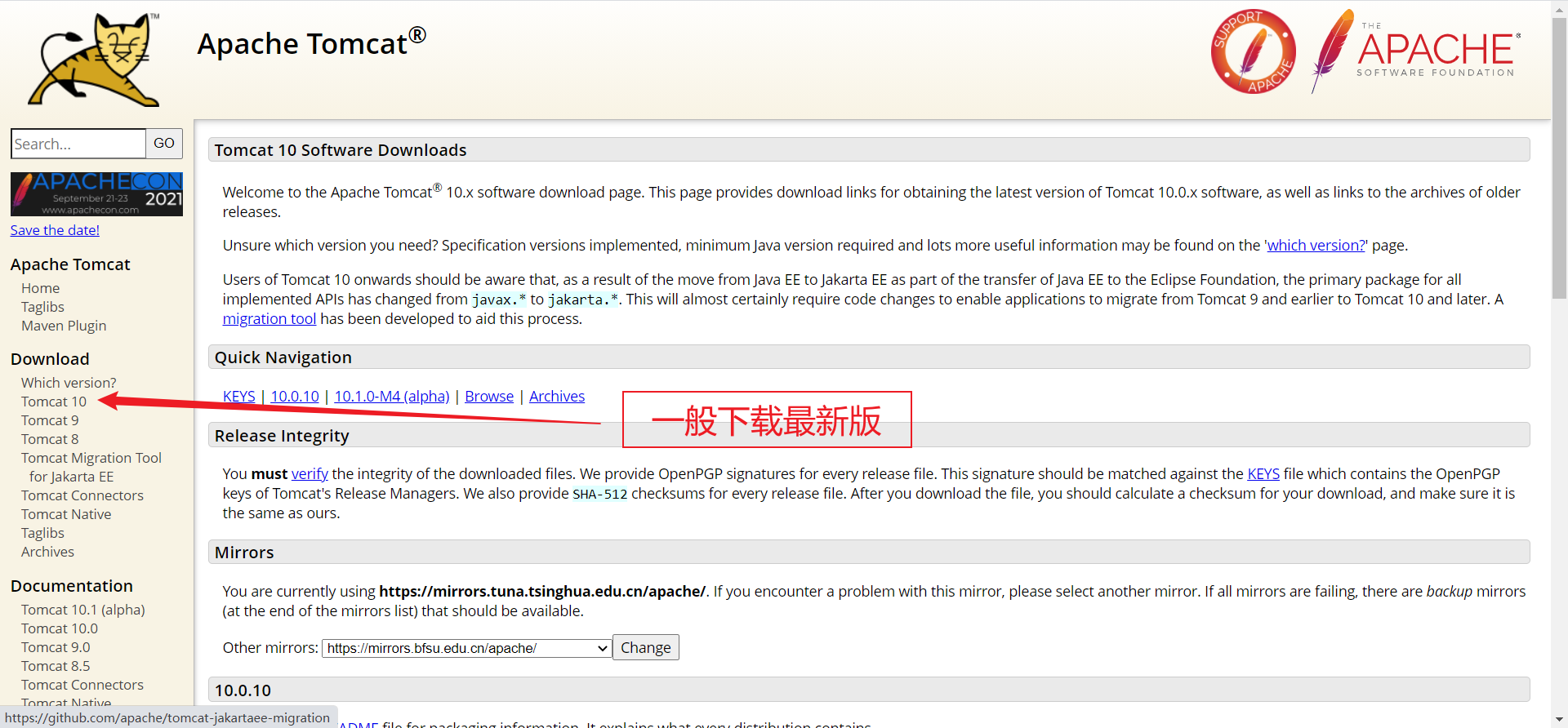Image resolution: width=1568 pixels, height=728 pixels.
Task: Open Archives in Quick Navigation
Action: 557,397
